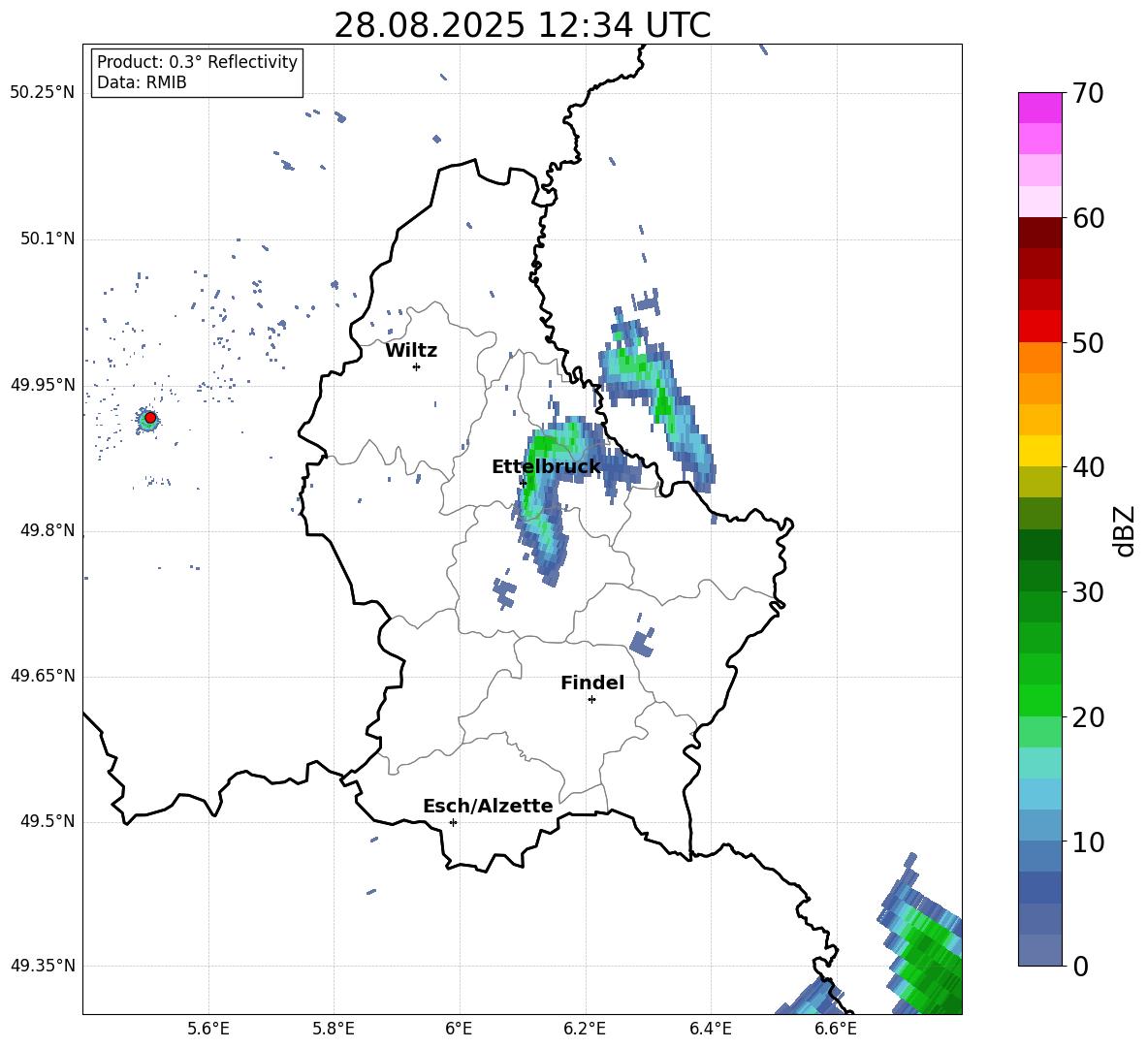This screenshot has width=1148, height=1048.
Task: Click the 50.1°N latitude label
Action: point(48,238)
